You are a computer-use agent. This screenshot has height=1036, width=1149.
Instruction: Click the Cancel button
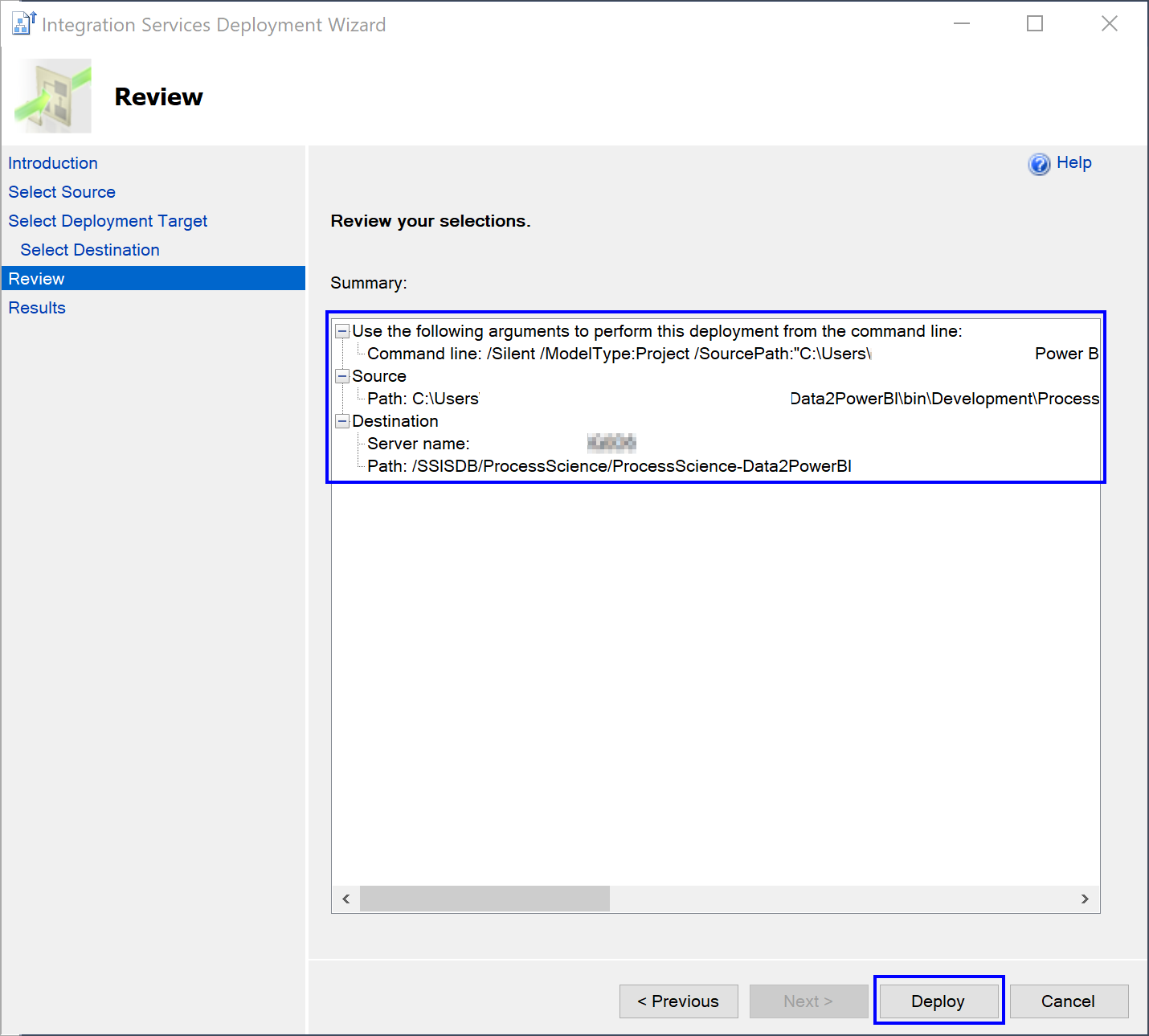pyautogui.click(x=1069, y=1001)
